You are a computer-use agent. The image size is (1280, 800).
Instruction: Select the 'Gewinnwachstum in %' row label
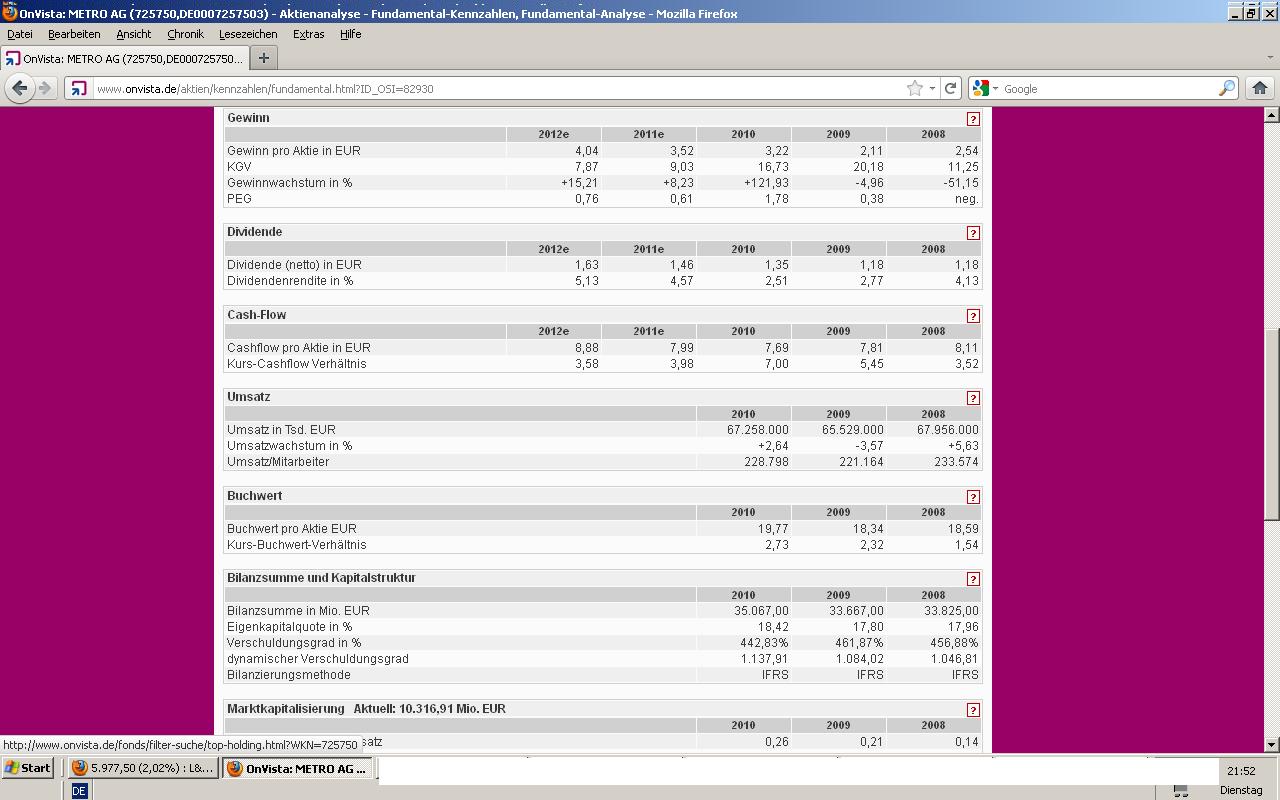[x=290, y=183]
